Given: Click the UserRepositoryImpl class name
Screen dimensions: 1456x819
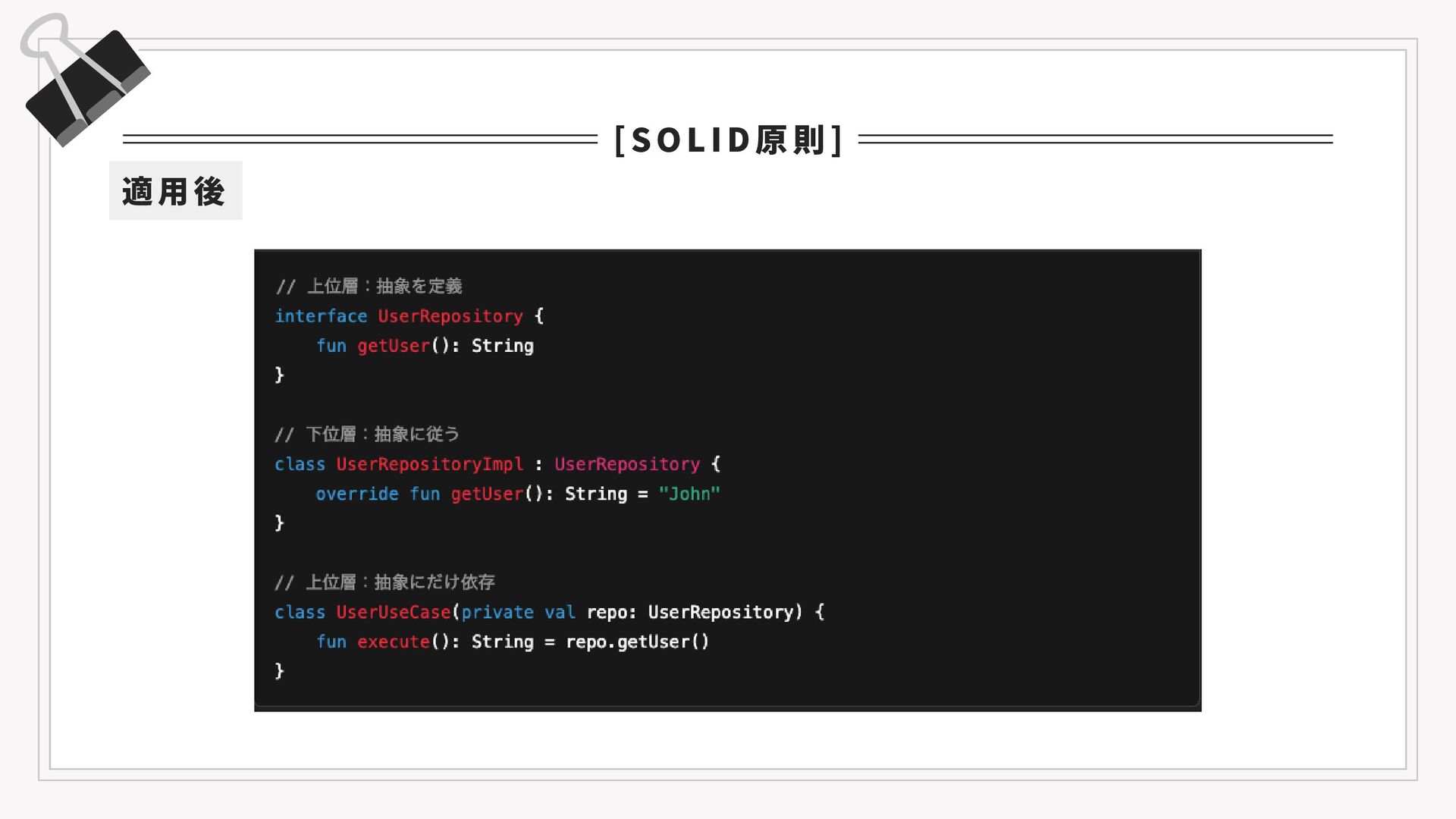Looking at the screenshot, I should 430,464.
